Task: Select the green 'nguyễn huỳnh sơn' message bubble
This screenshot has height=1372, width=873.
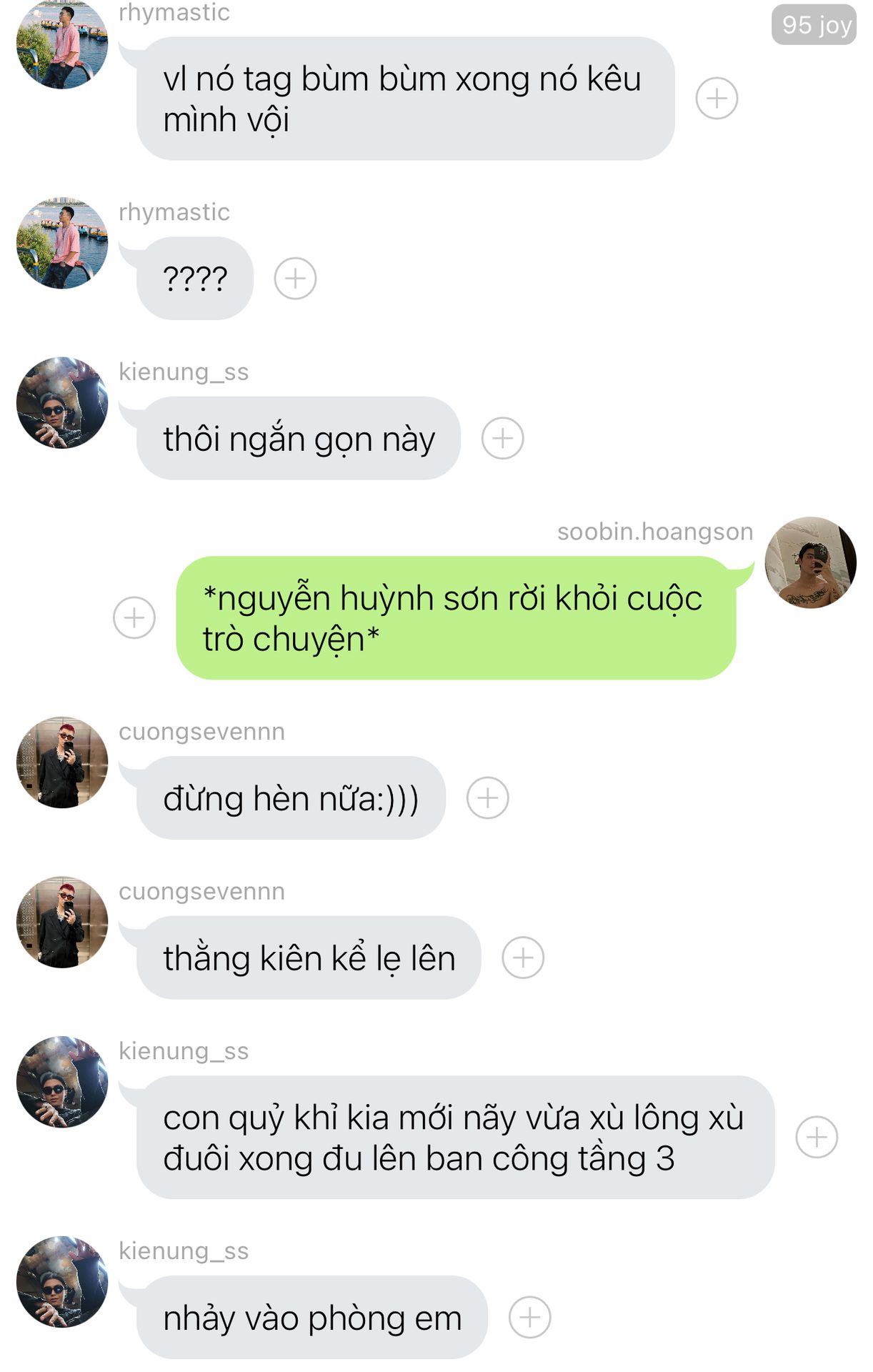Action: tap(456, 617)
